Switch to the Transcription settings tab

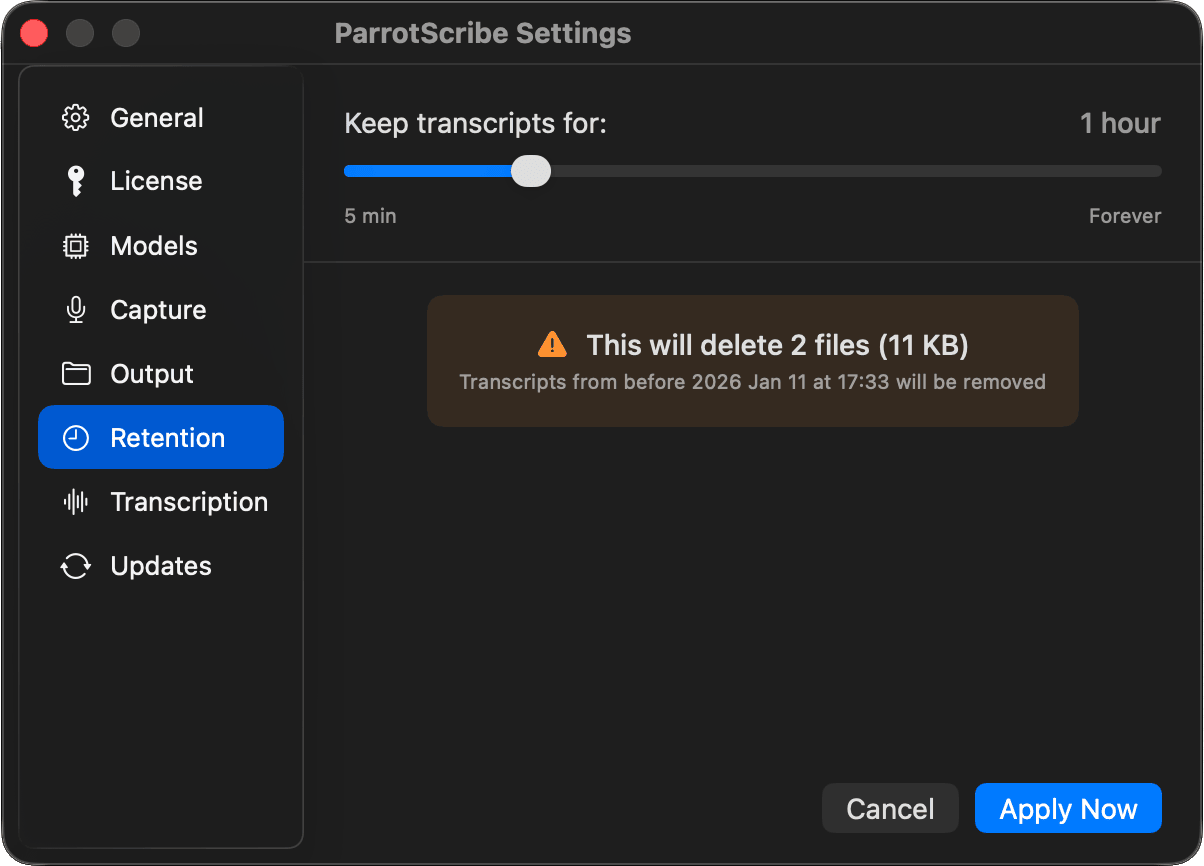(x=189, y=502)
